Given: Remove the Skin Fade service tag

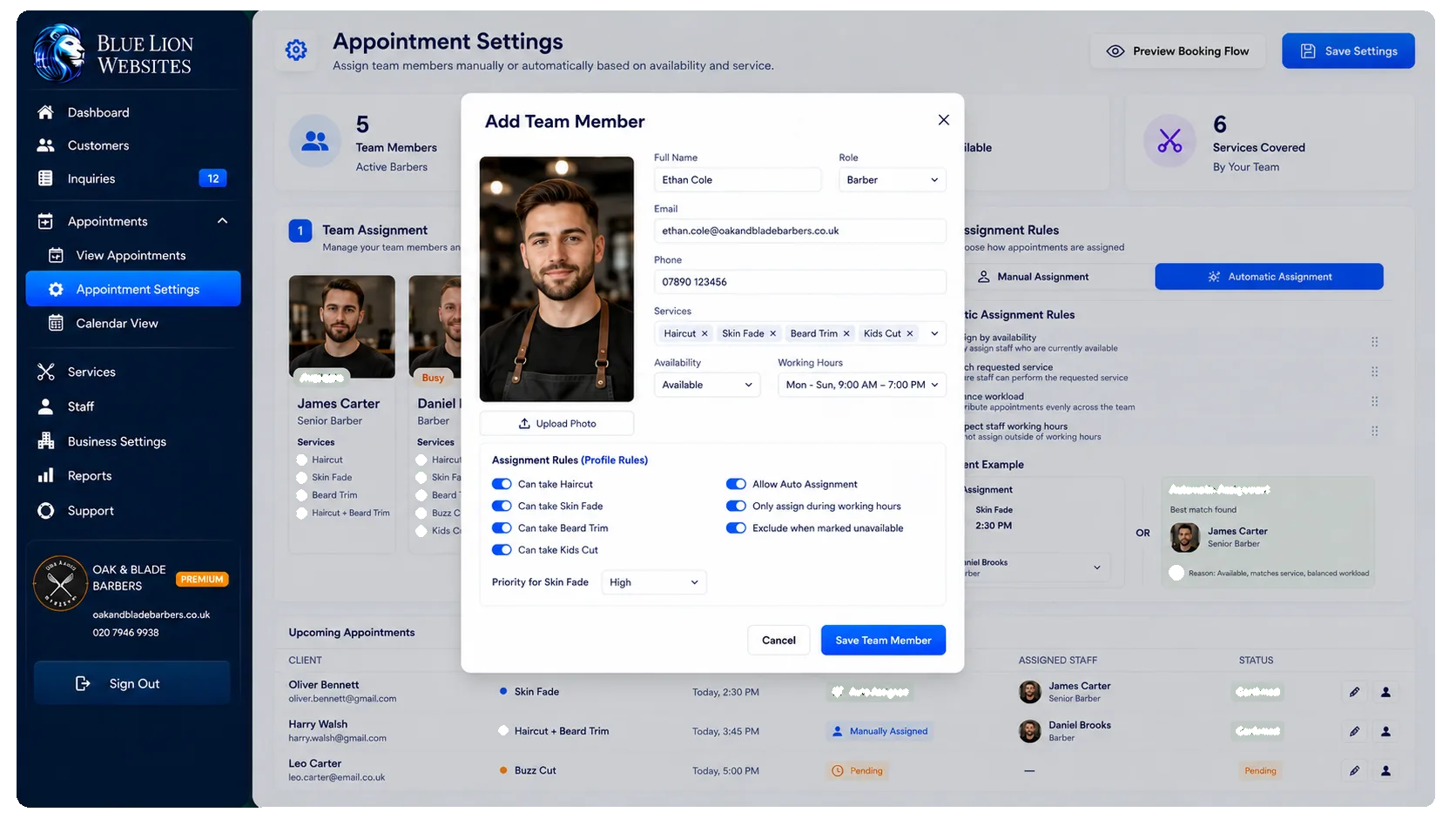Looking at the screenshot, I should coord(772,333).
